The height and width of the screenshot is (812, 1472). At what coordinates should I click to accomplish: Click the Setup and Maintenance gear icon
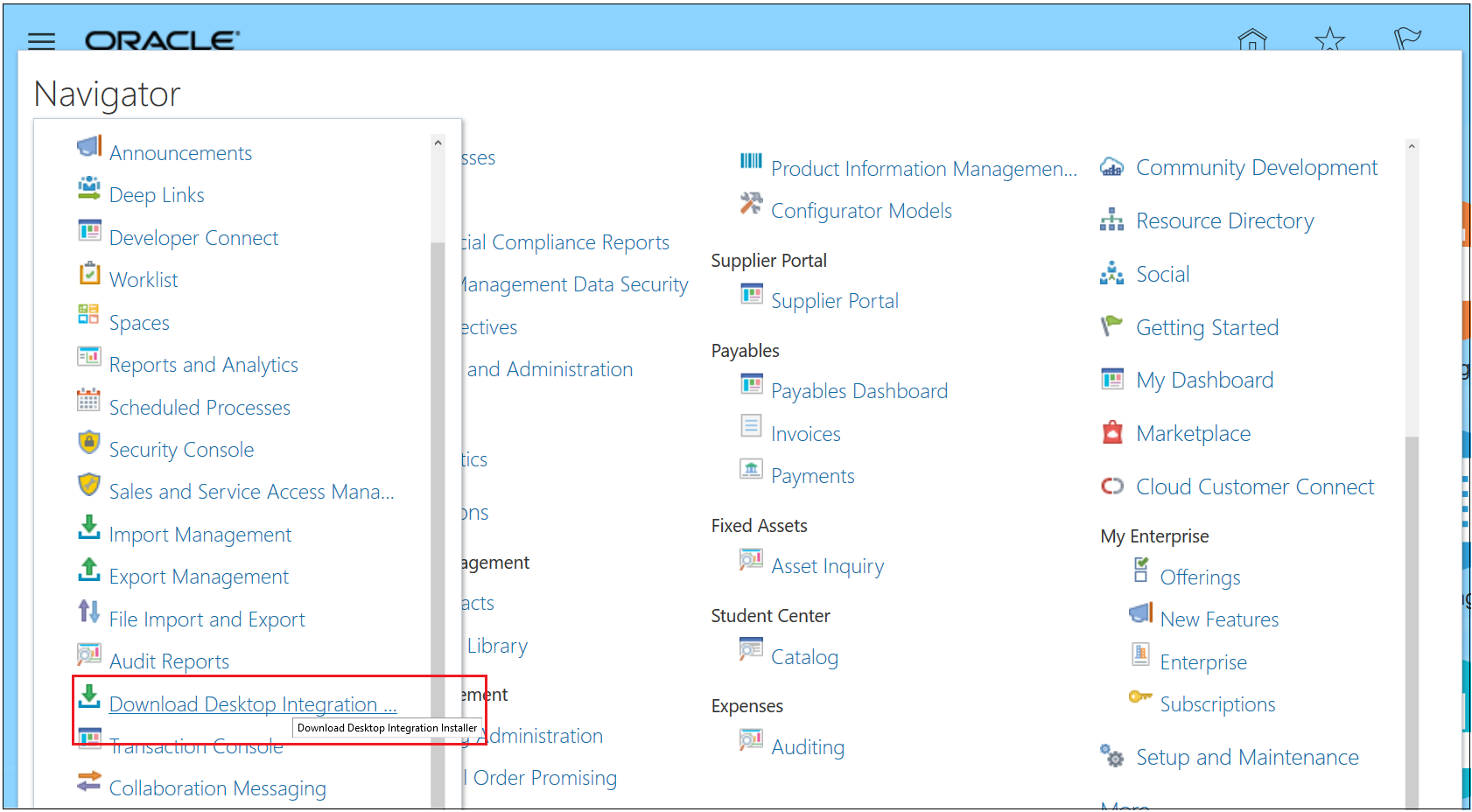[1111, 755]
